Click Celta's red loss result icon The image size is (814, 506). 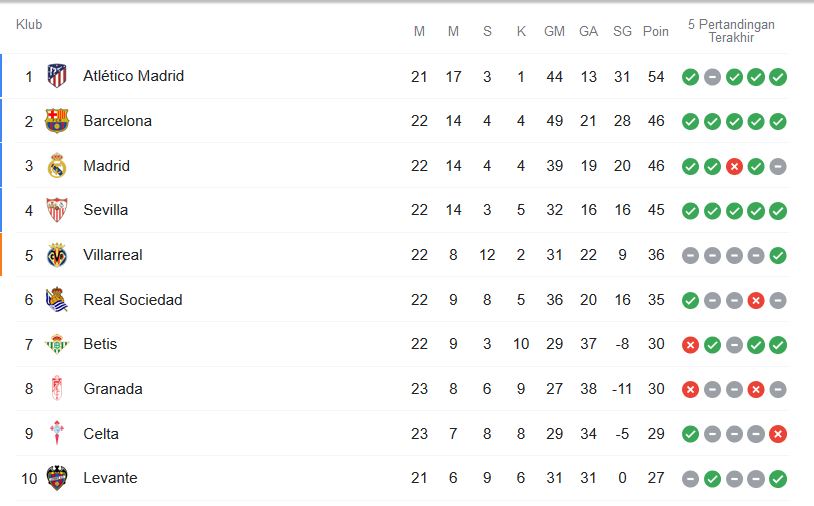[778, 434]
